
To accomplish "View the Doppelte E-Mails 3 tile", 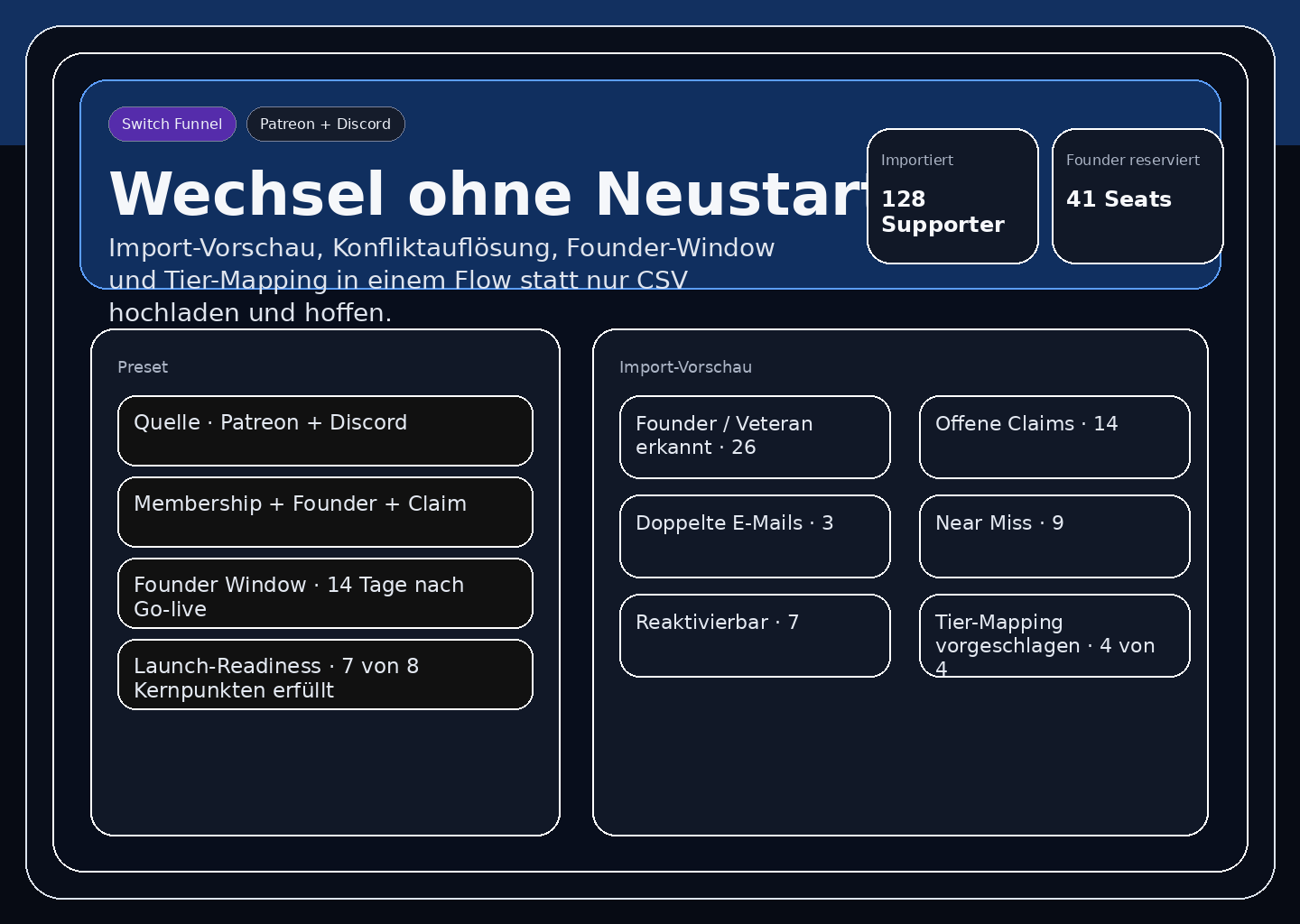I will point(755,536).
